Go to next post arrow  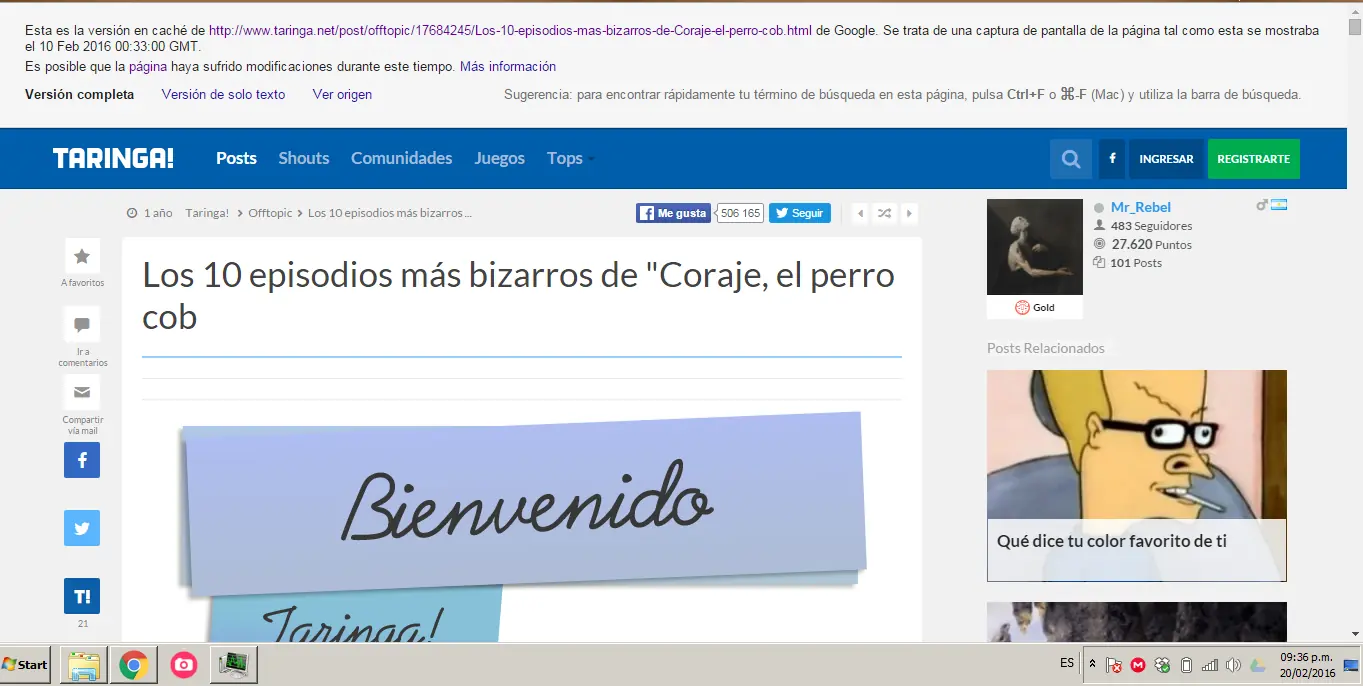click(909, 213)
